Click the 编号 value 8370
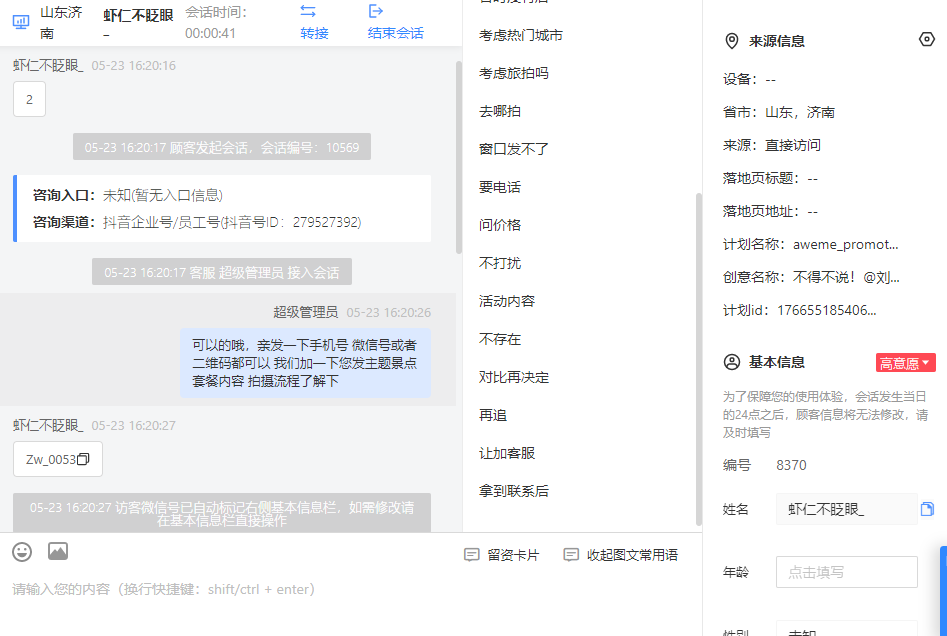 [791, 465]
